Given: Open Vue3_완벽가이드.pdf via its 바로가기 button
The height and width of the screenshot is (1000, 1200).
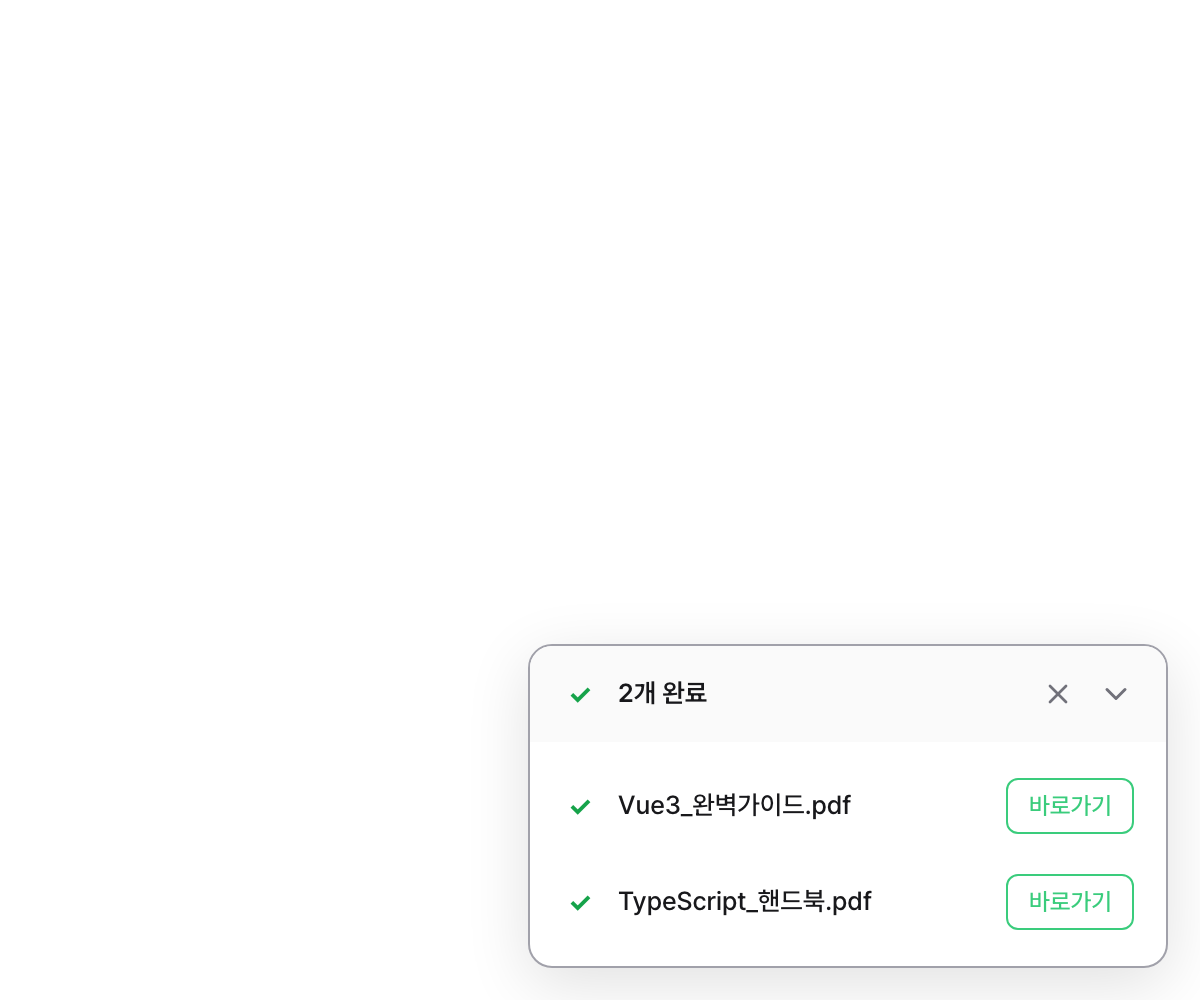Looking at the screenshot, I should tap(1069, 806).
